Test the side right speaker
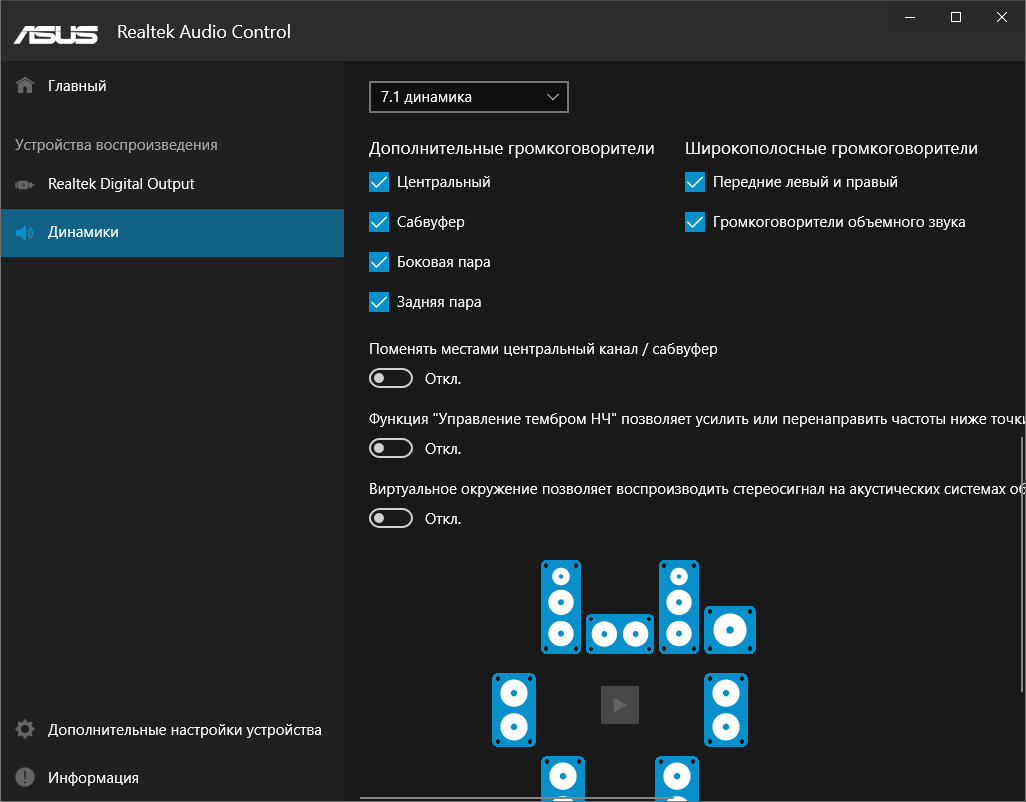The height and width of the screenshot is (802, 1026). [726, 710]
